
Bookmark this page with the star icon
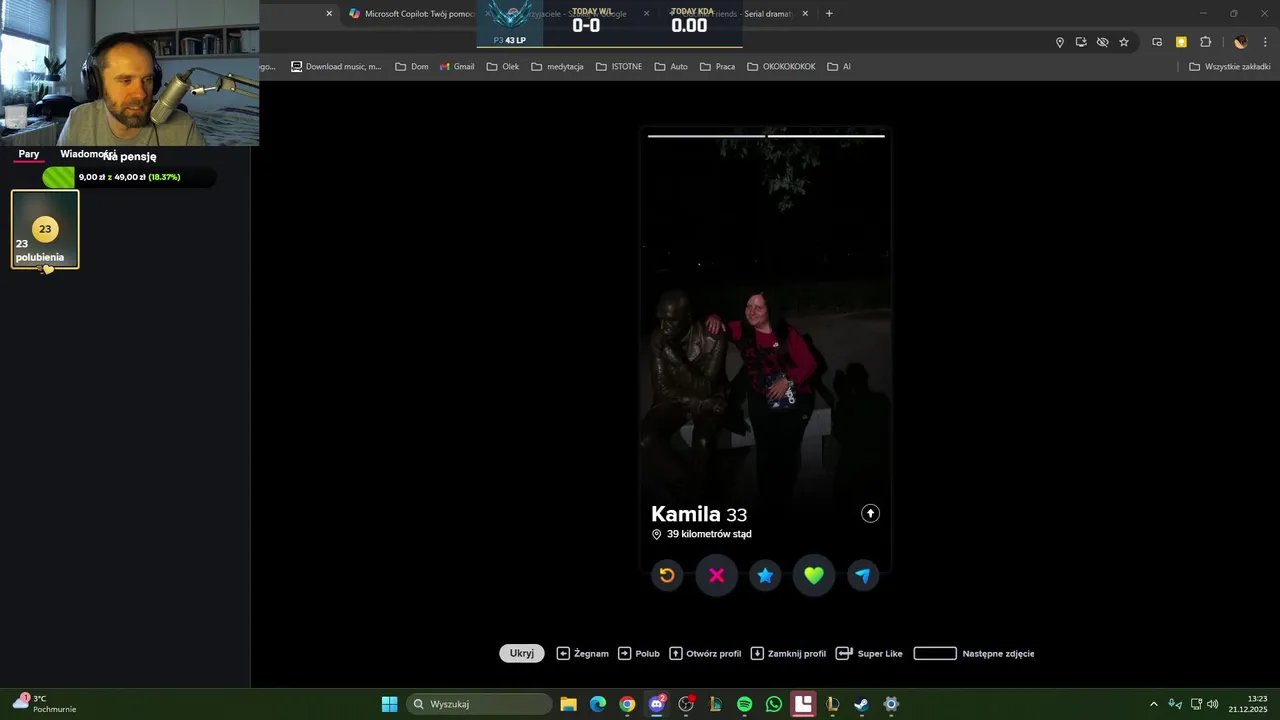(1124, 42)
